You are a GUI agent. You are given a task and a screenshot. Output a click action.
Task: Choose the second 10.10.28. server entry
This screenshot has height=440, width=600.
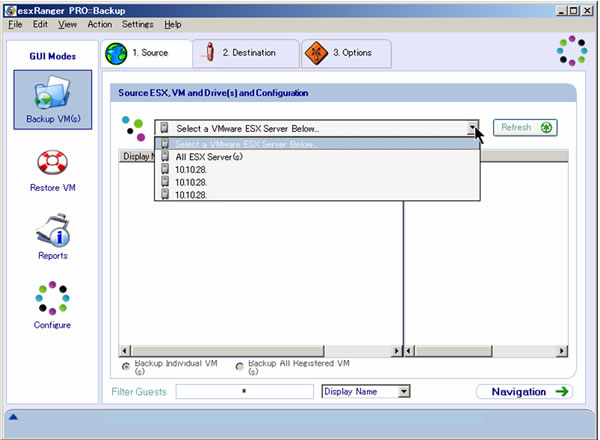[317, 182]
